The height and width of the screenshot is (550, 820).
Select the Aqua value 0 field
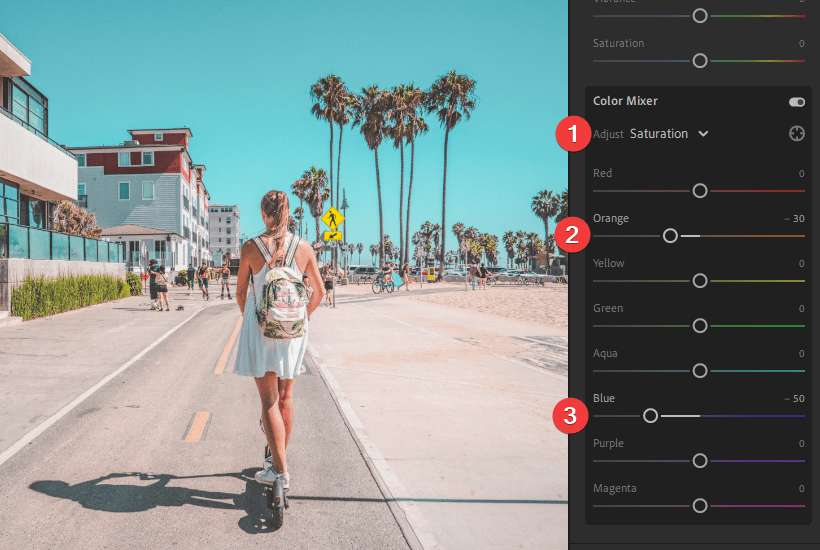[x=801, y=353]
